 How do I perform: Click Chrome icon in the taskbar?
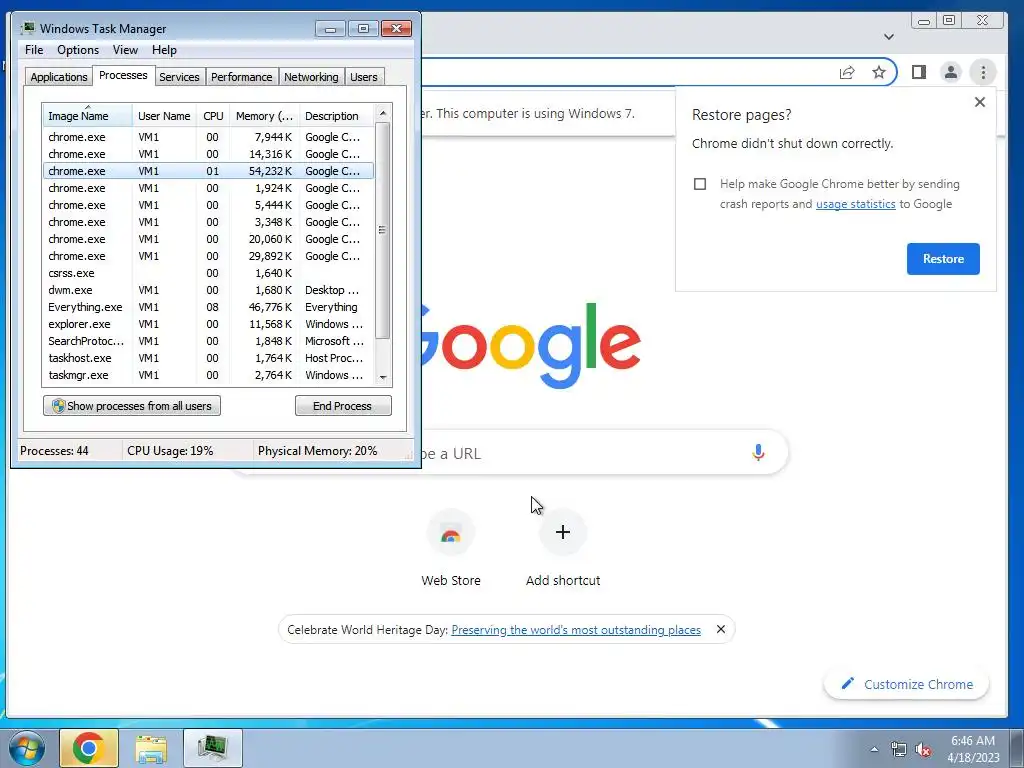[89, 748]
